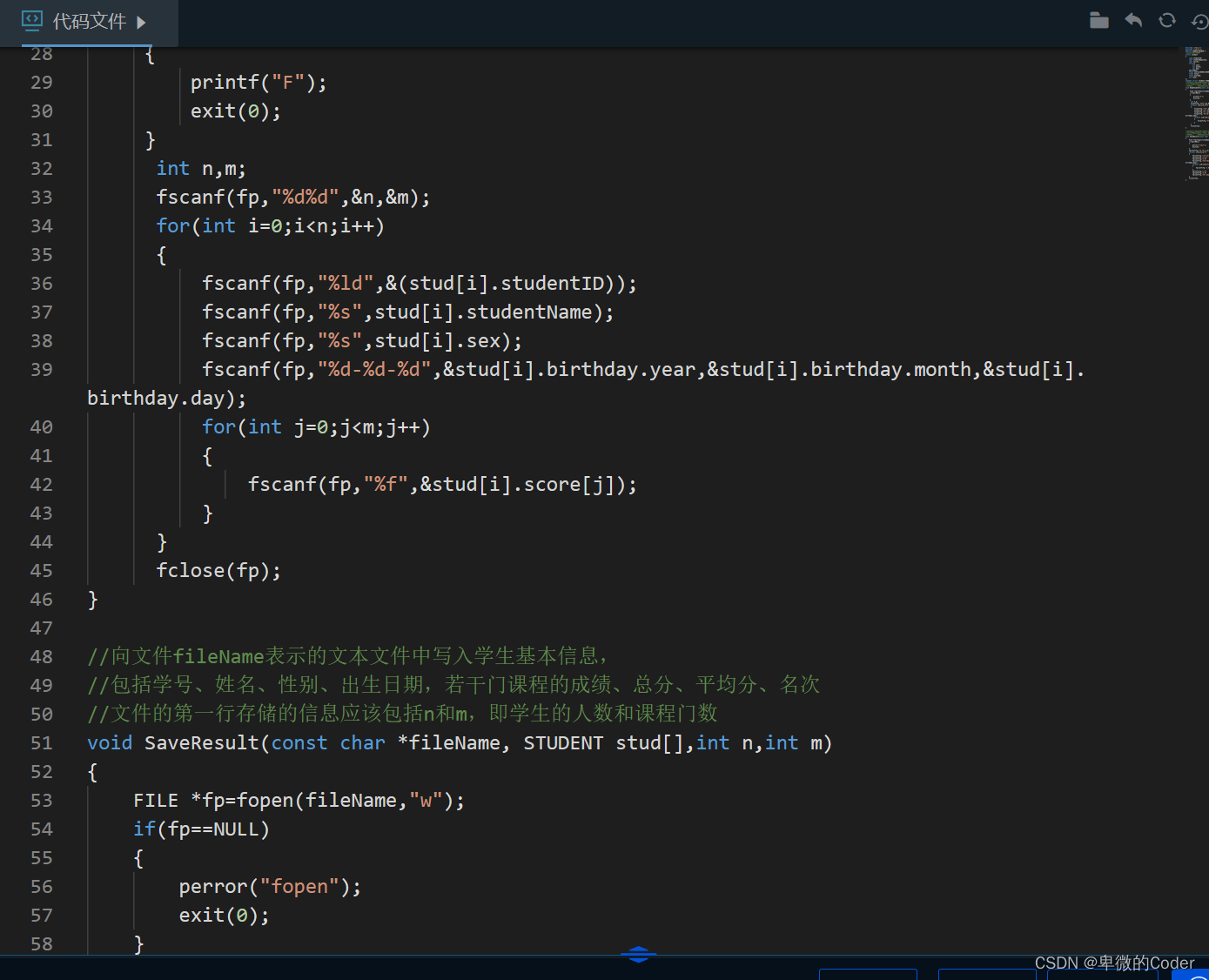1209x980 pixels.
Task: Click the curved back arrow icon
Action: (x=1133, y=20)
